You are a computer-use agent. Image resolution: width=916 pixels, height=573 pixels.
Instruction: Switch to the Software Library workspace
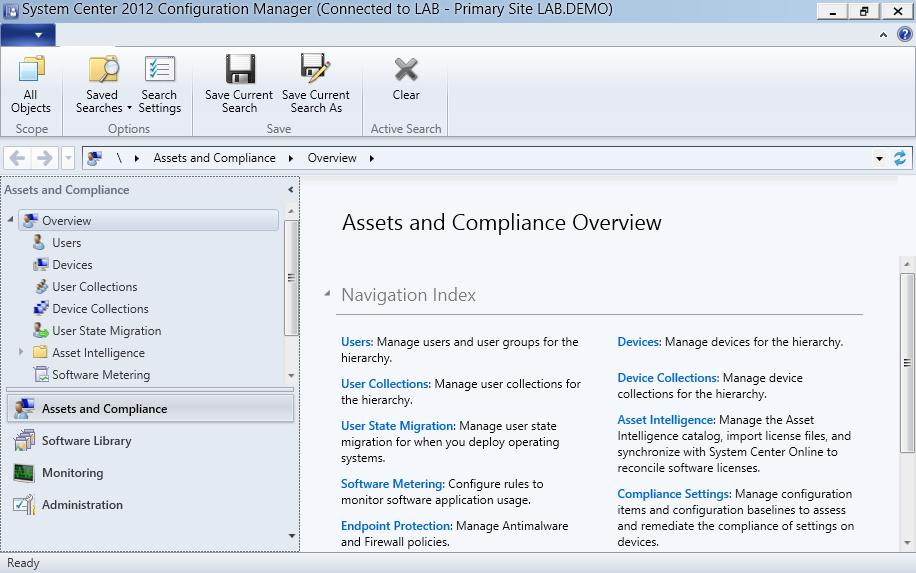pos(86,441)
